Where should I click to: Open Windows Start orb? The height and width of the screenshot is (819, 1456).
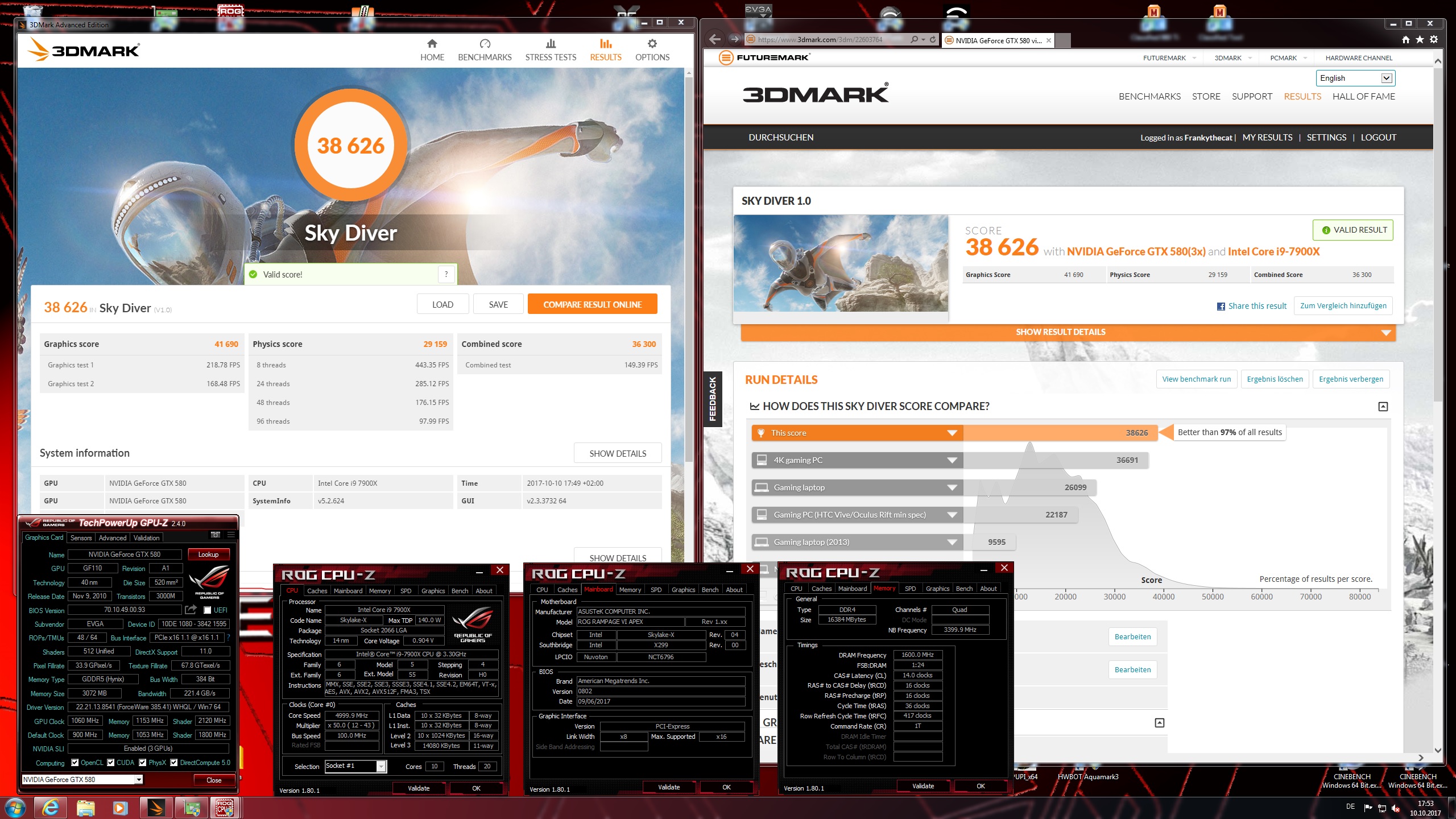15,807
